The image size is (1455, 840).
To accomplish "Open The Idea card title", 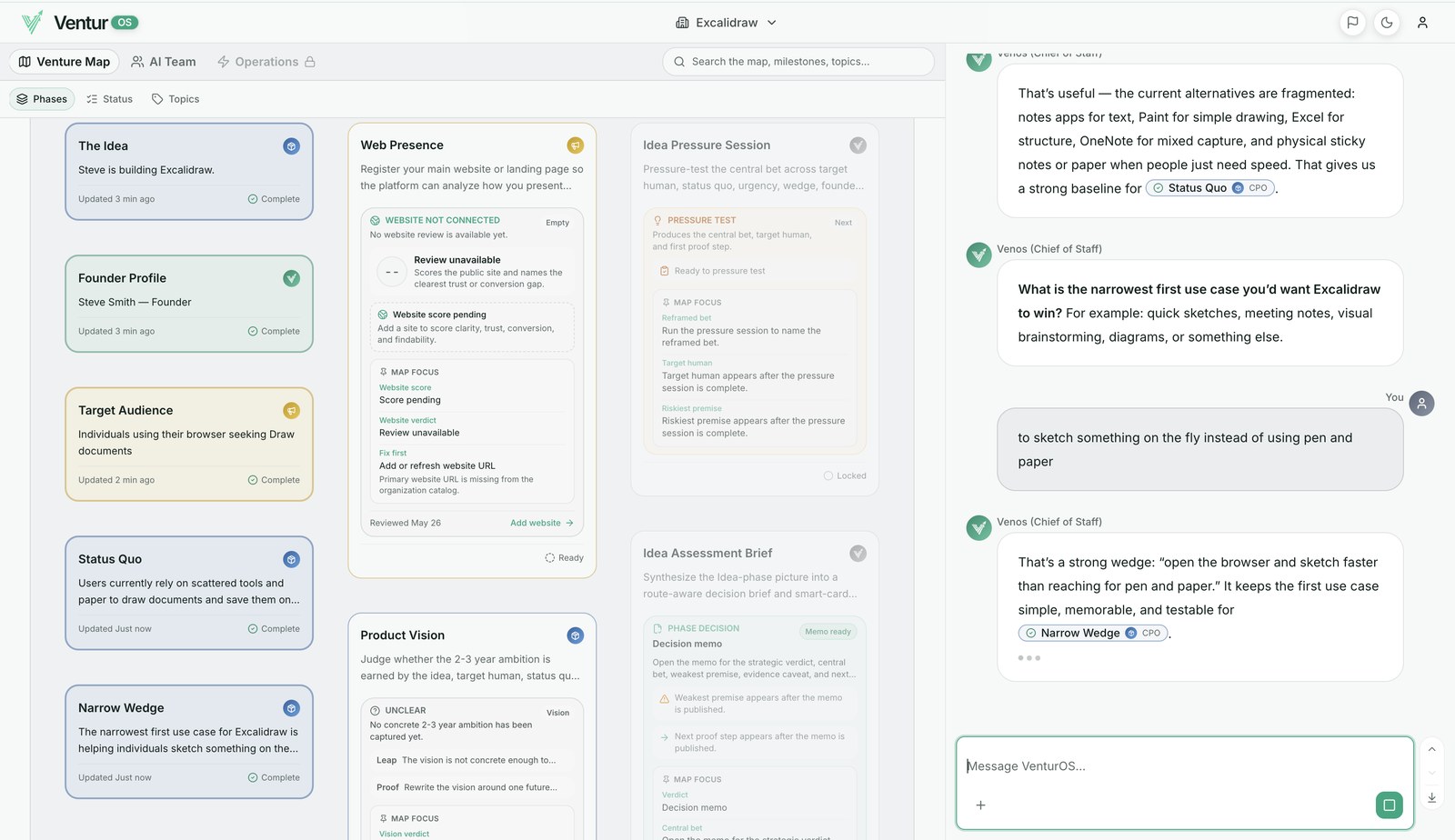I will point(103,145).
